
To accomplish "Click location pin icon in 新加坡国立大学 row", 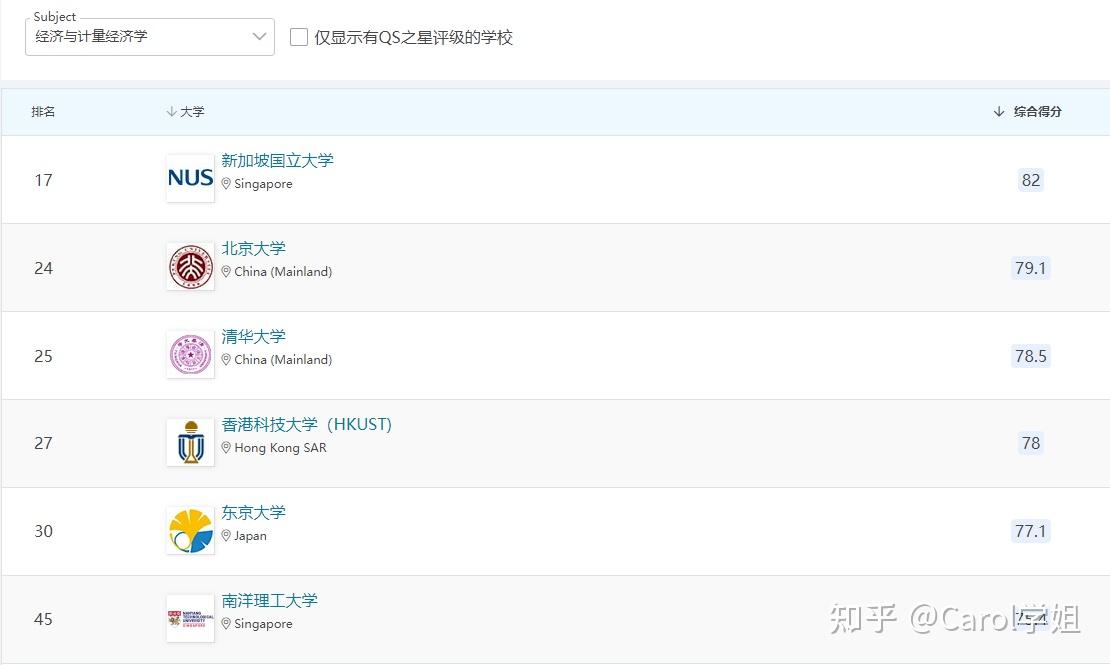I will 226,183.
